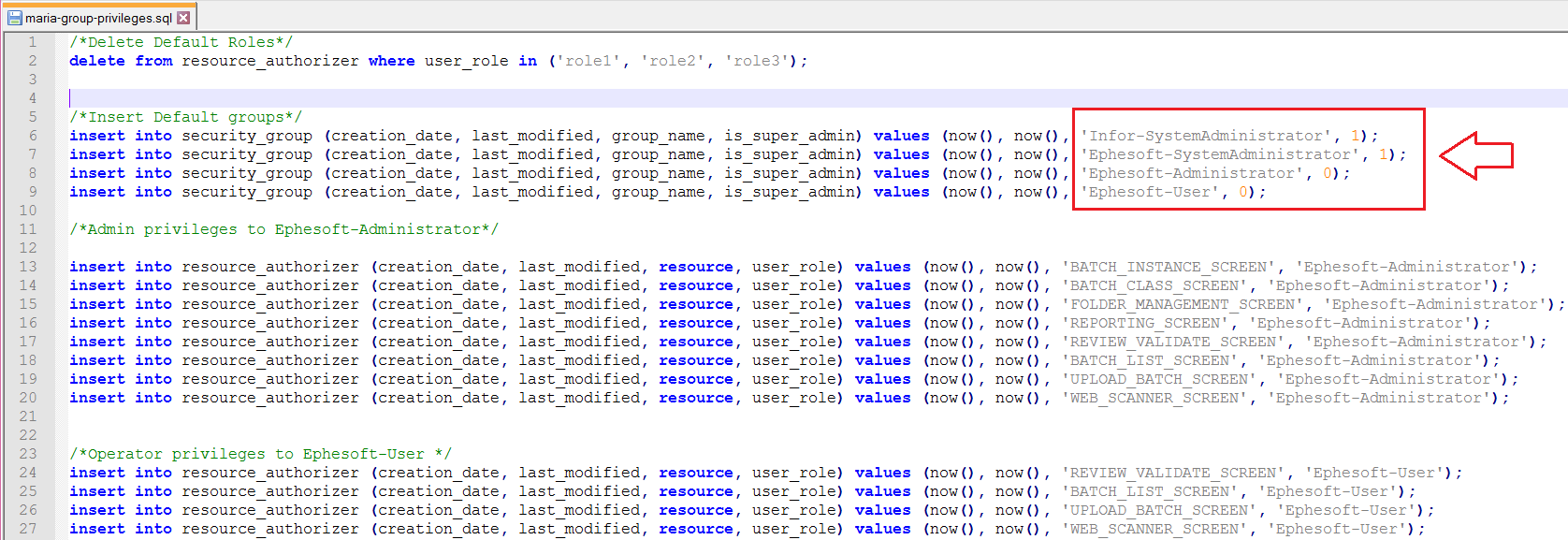
Task: Click the 'role2' string on line 2
Action: coord(673,61)
